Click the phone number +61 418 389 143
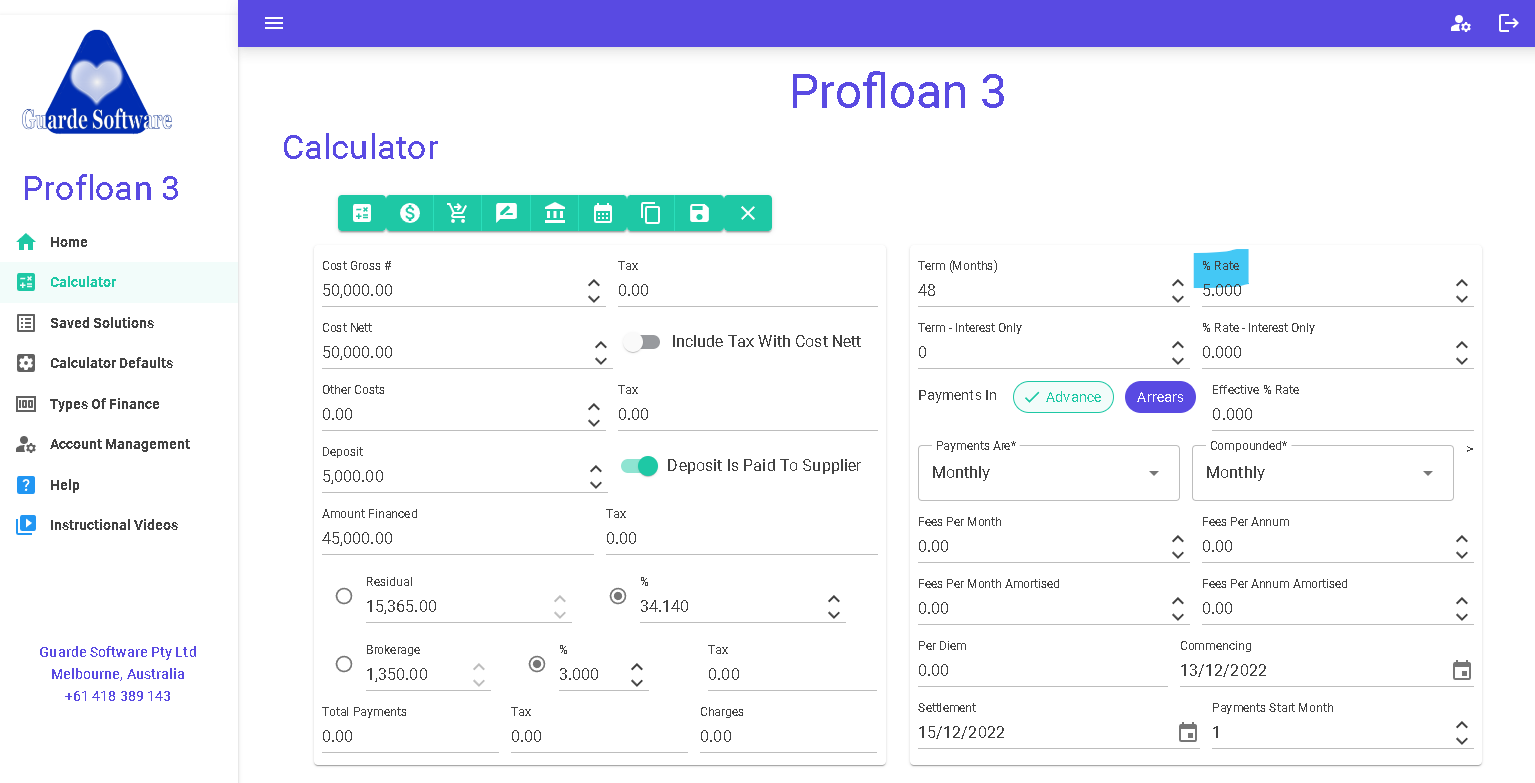Viewport: 1535px width, 783px height. click(118, 696)
